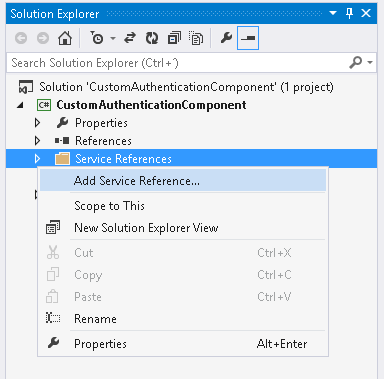
Task: Open the Pending Changes Filter clock icon
Action: (x=97, y=38)
